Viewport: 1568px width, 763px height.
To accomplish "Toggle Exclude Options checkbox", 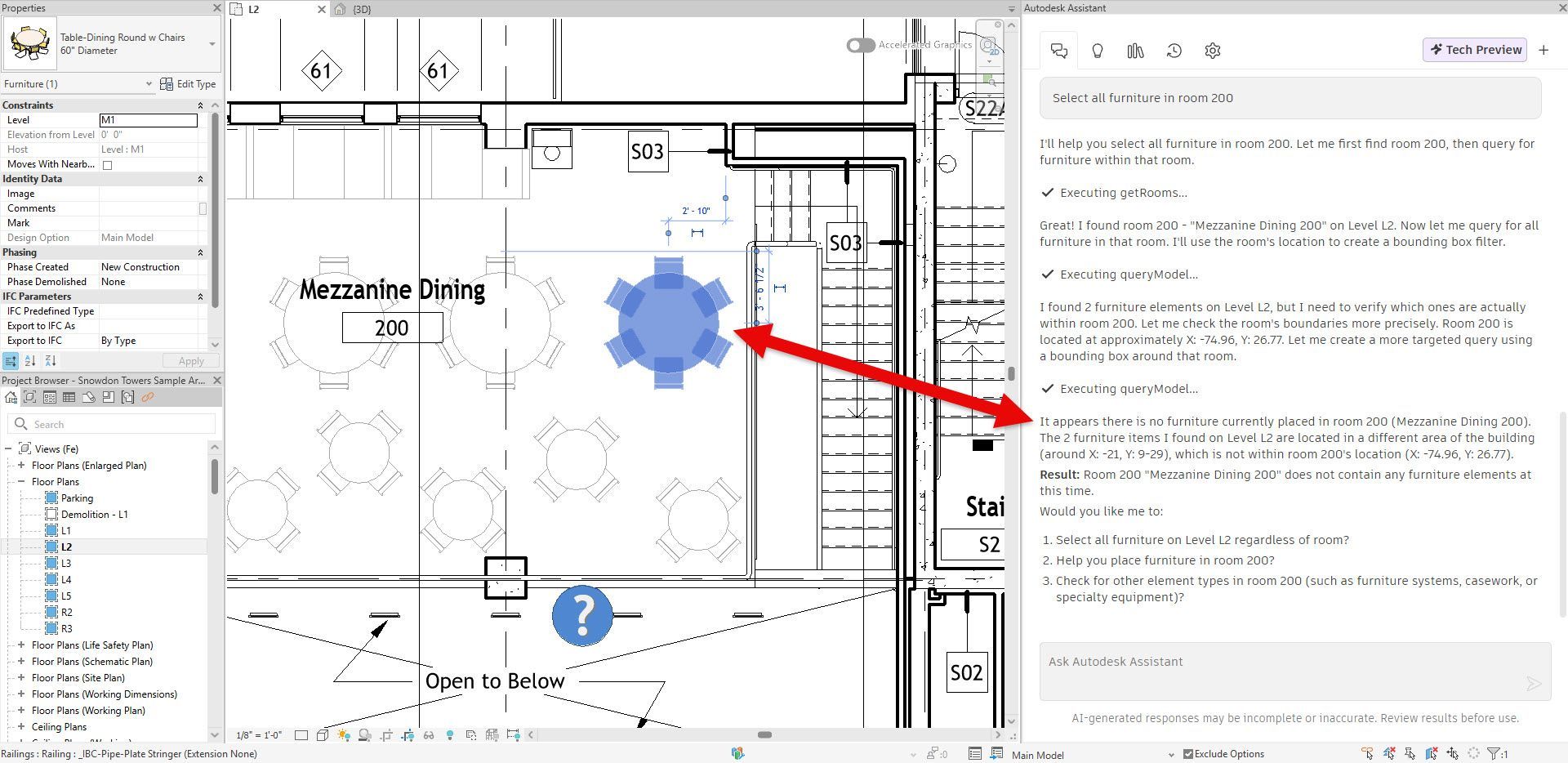I will click(x=1188, y=754).
